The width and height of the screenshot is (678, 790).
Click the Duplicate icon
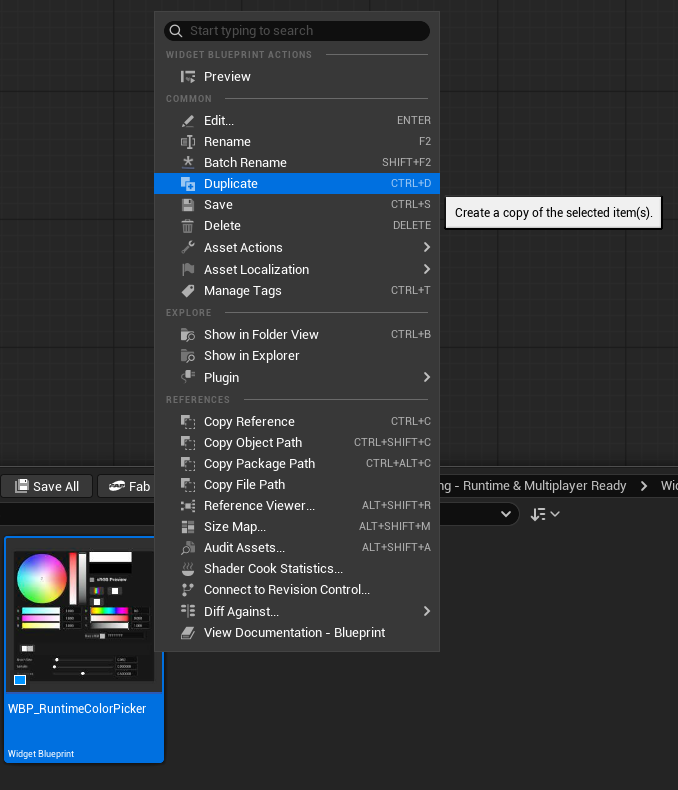pyautogui.click(x=188, y=184)
